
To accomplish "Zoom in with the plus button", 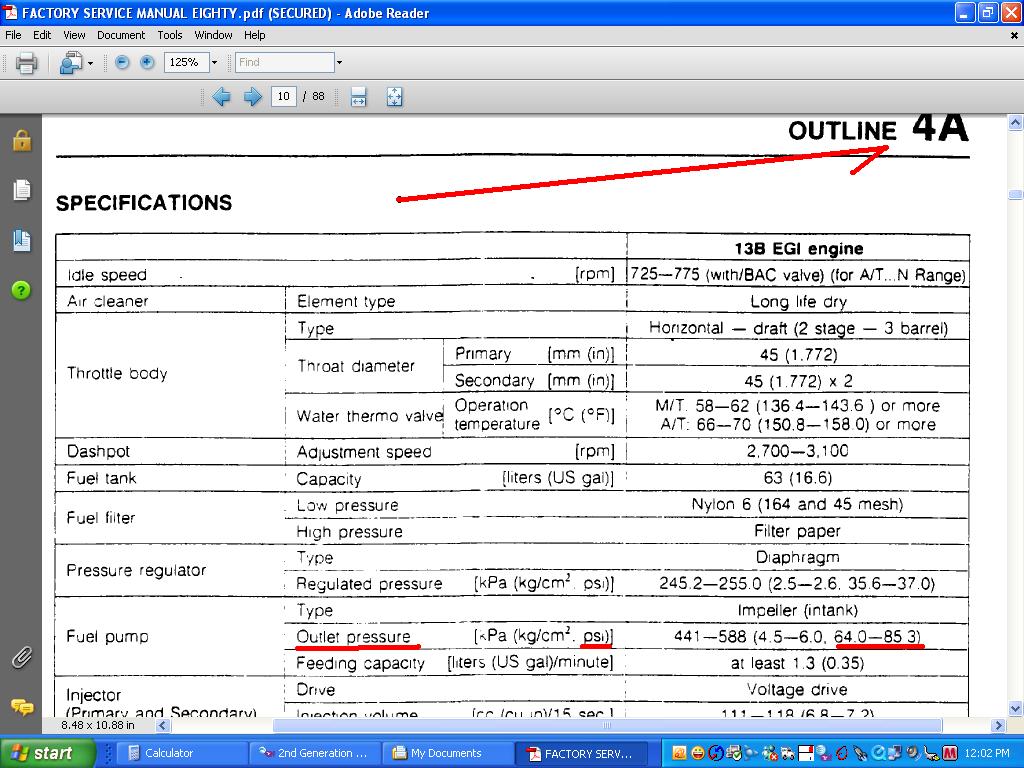I will (x=147, y=62).
